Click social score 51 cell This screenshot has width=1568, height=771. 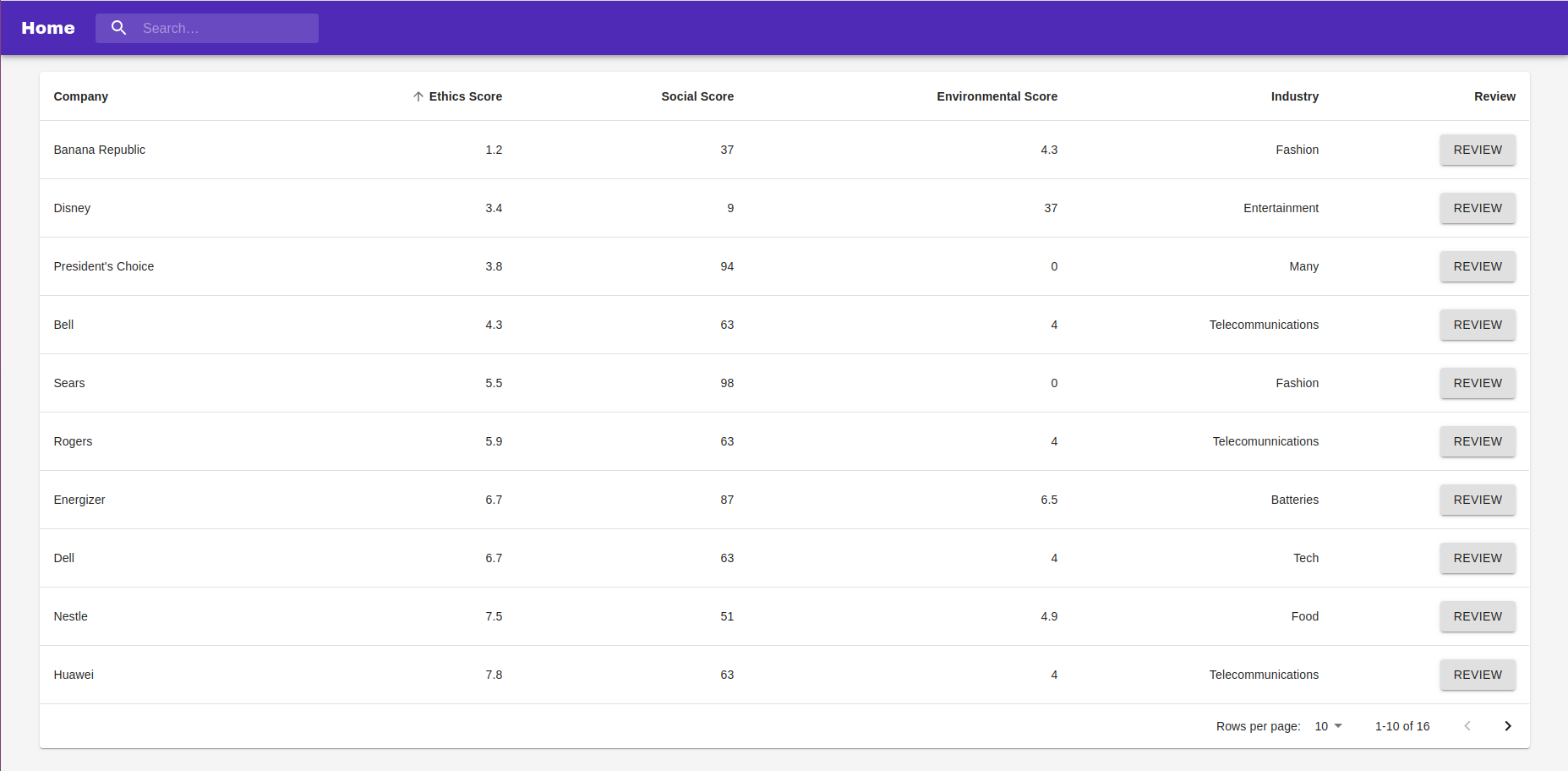[x=727, y=616]
